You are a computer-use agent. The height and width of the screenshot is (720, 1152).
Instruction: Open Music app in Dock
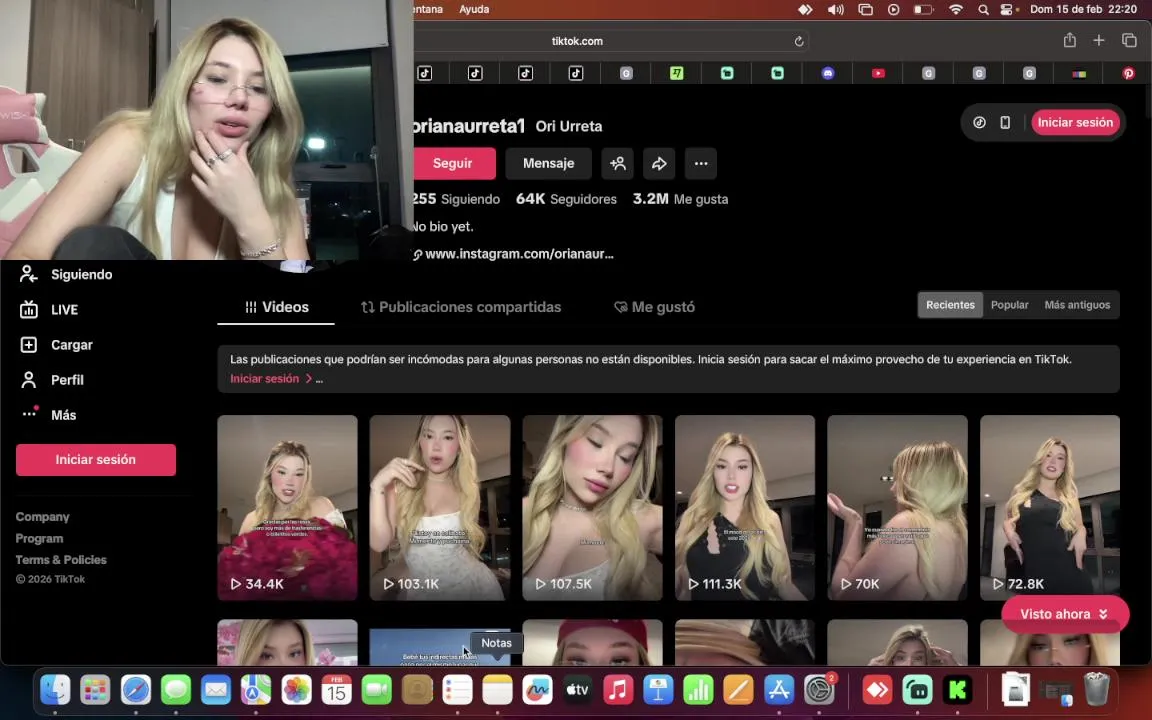(x=618, y=690)
